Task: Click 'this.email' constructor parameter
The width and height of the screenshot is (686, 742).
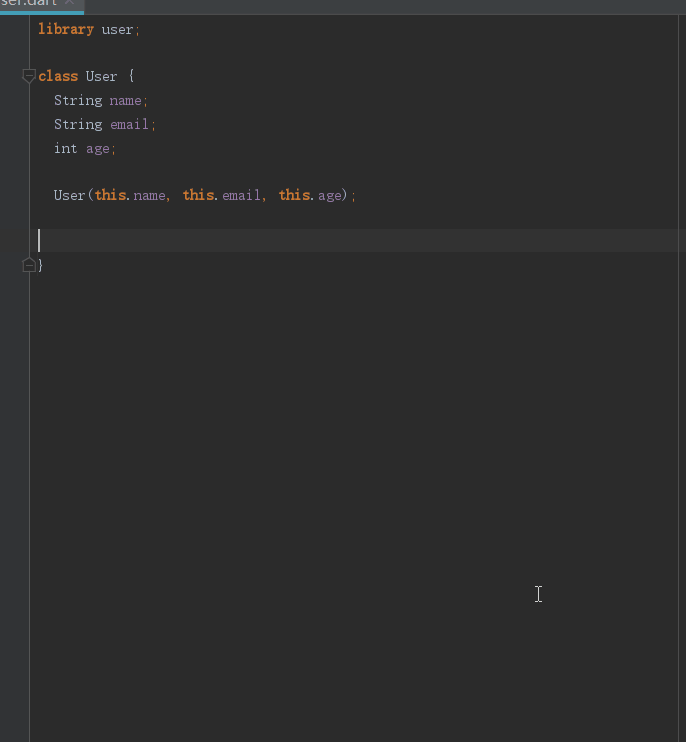Action: [x=221, y=195]
